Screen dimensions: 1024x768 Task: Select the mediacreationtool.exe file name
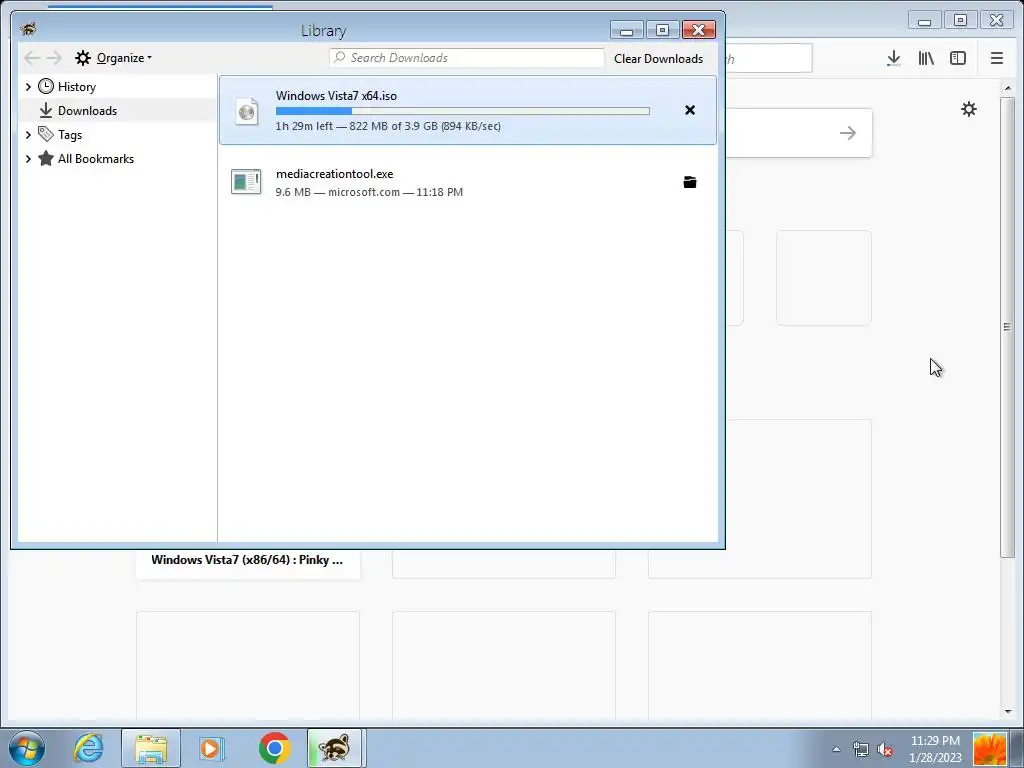[x=334, y=174]
